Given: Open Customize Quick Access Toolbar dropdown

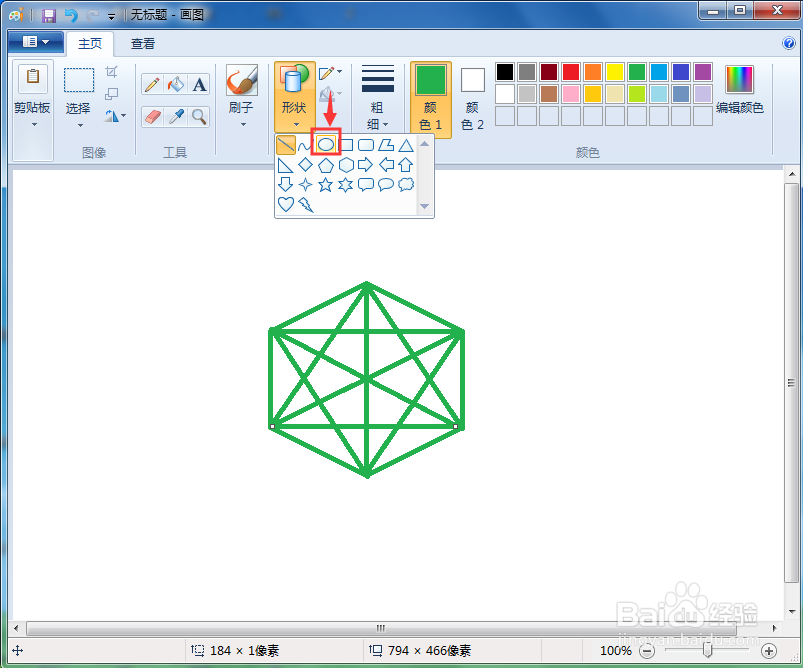Looking at the screenshot, I should pyautogui.click(x=111, y=16).
